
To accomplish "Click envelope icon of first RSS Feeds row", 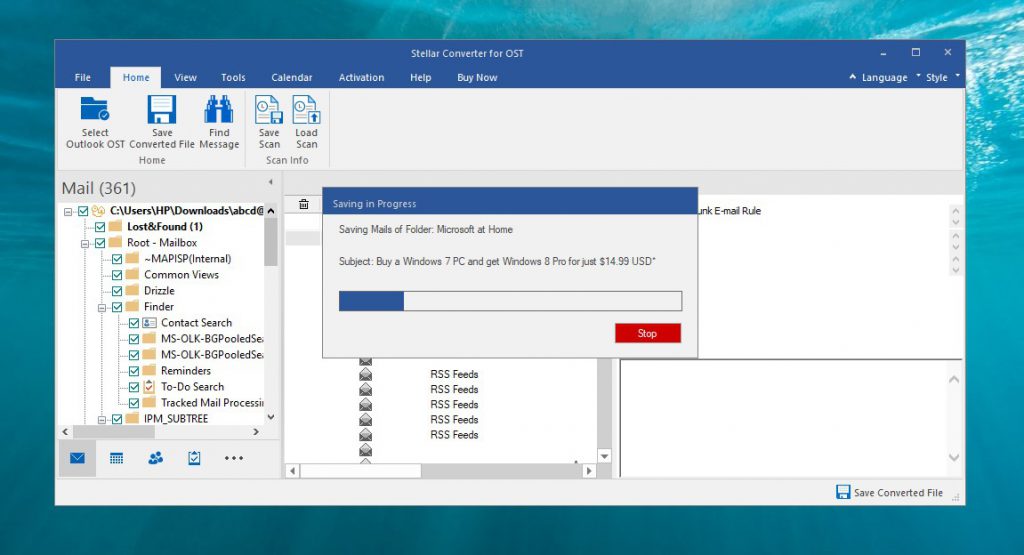I will (x=366, y=374).
